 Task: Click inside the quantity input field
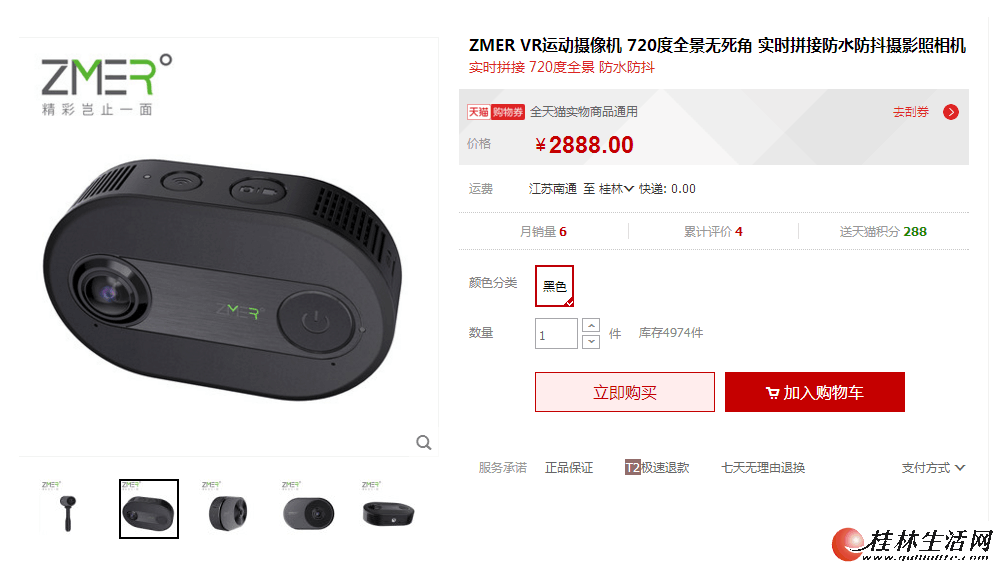(x=557, y=334)
